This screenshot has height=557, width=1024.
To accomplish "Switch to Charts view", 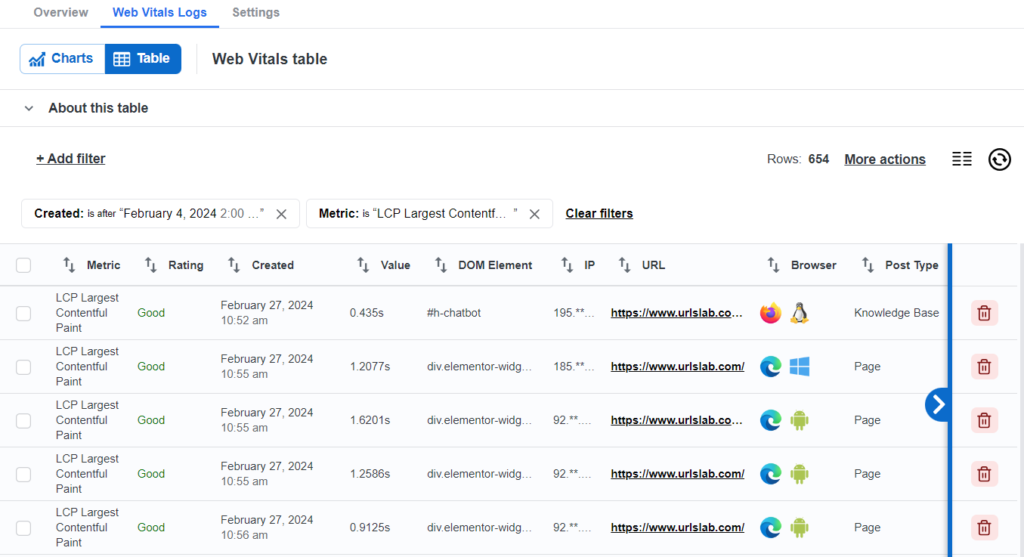I will pos(63,59).
